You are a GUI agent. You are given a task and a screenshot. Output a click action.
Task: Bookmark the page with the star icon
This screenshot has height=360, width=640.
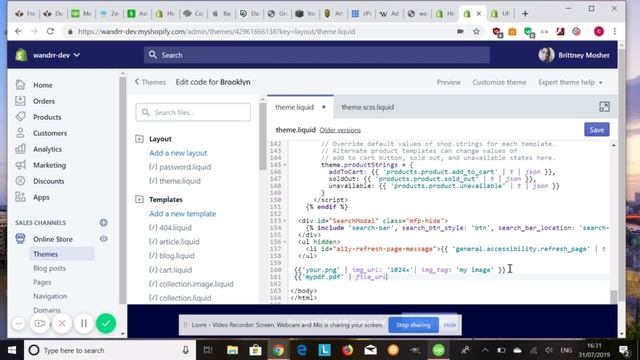pos(476,31)
